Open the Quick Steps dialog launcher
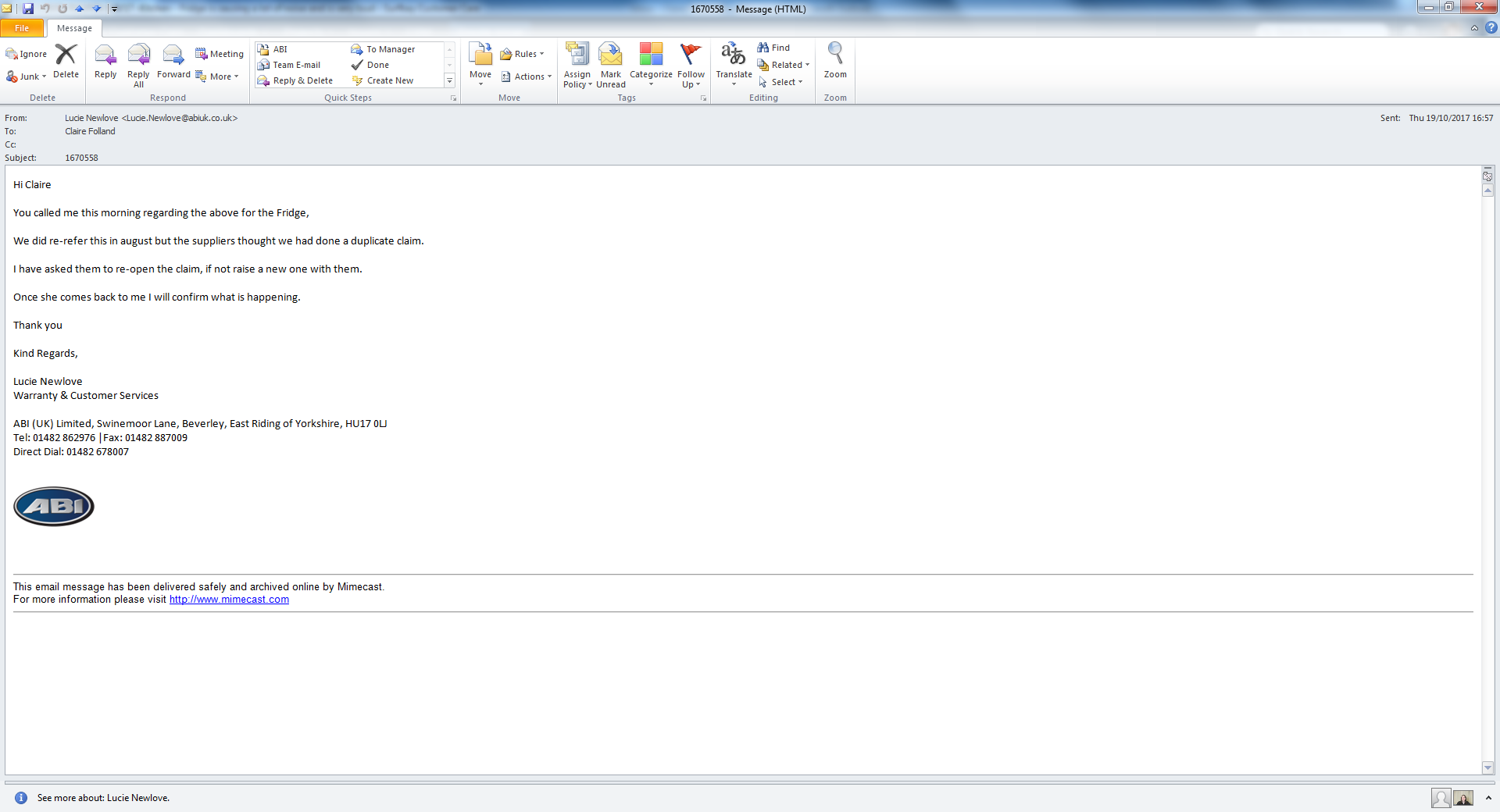This screenshot has height=812, width=1500. (x=453, y=98)
